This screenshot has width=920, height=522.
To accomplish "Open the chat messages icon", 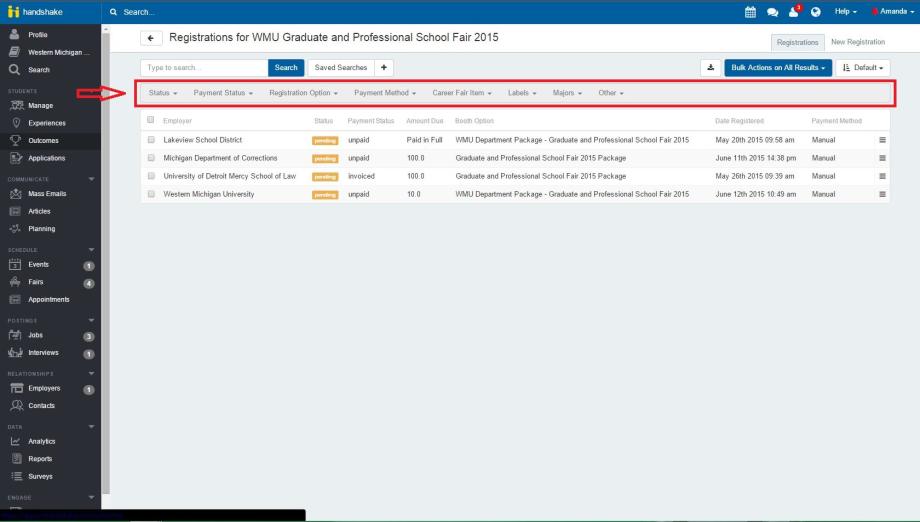I will tap(772, 12).
